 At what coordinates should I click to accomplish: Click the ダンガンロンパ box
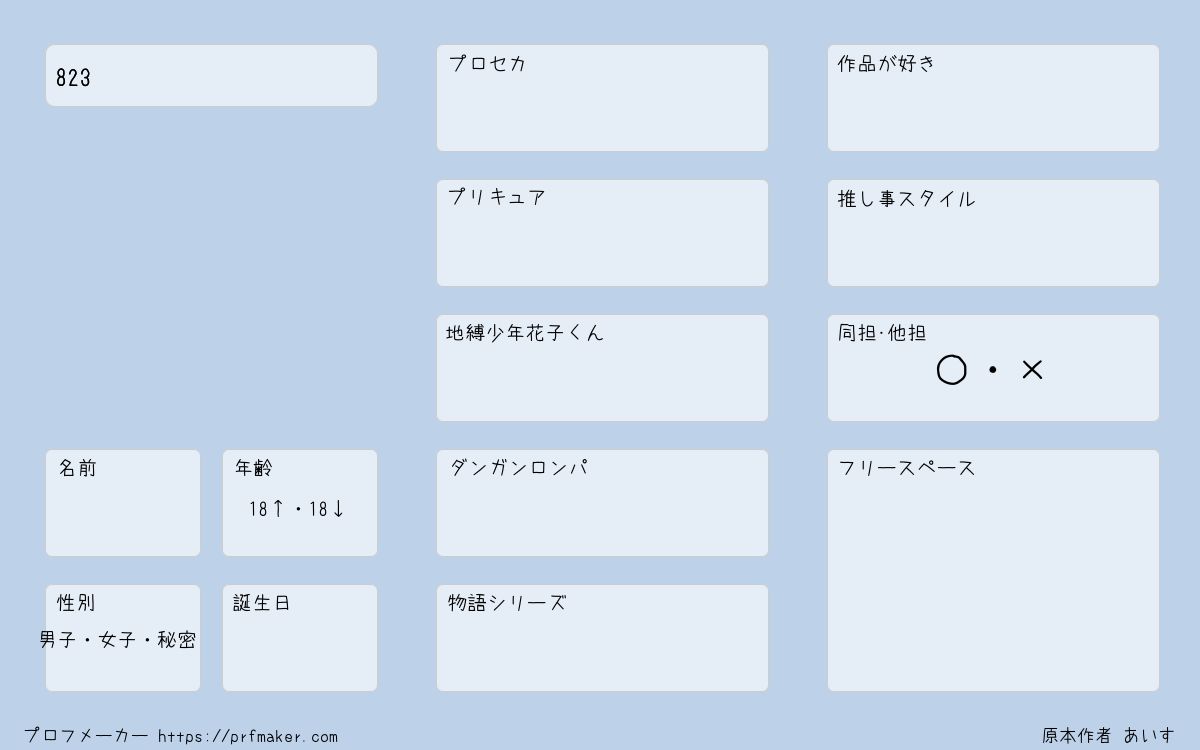602,503
